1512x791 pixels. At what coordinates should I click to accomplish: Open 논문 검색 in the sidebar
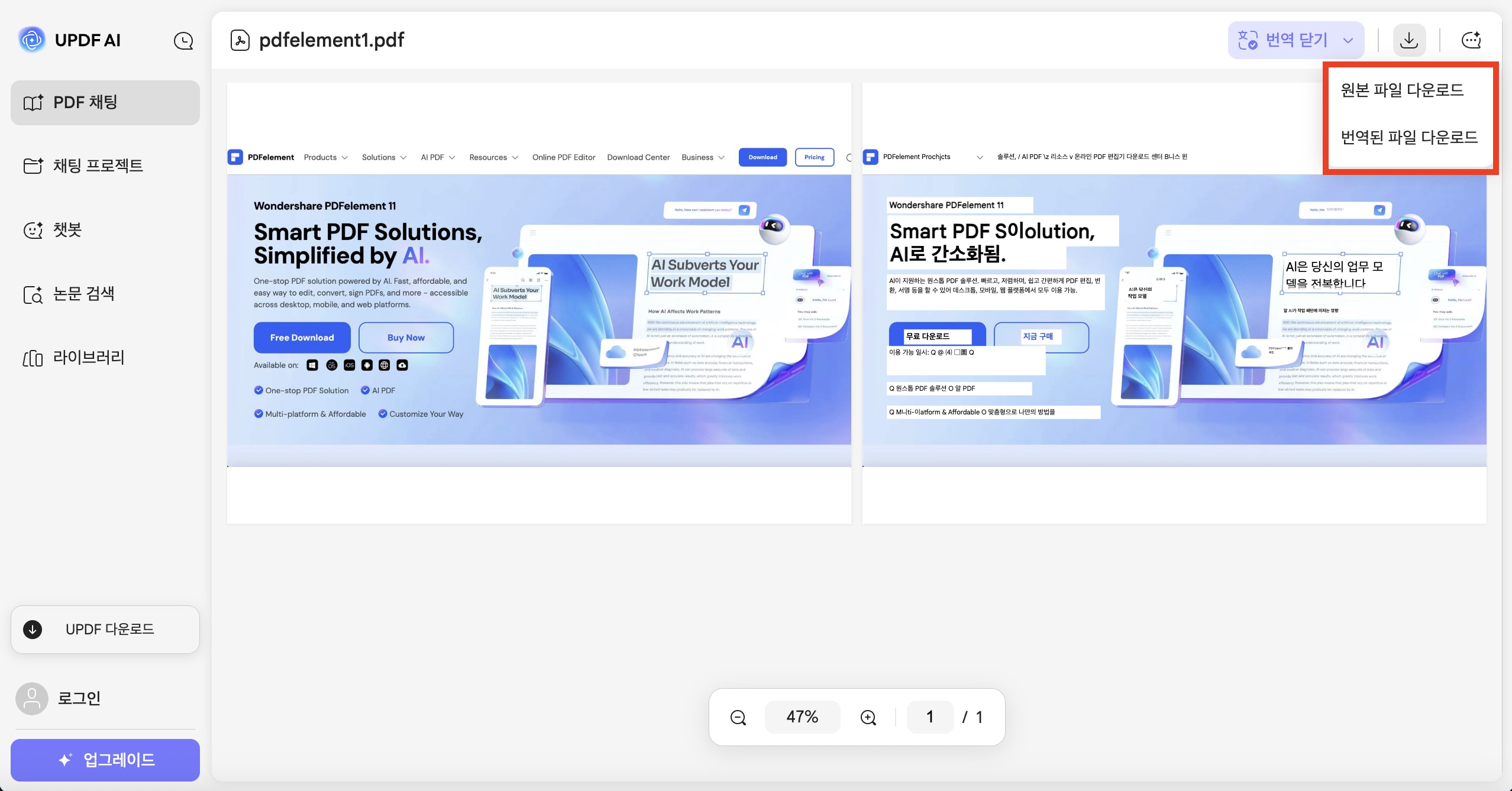tap(105, 294)
